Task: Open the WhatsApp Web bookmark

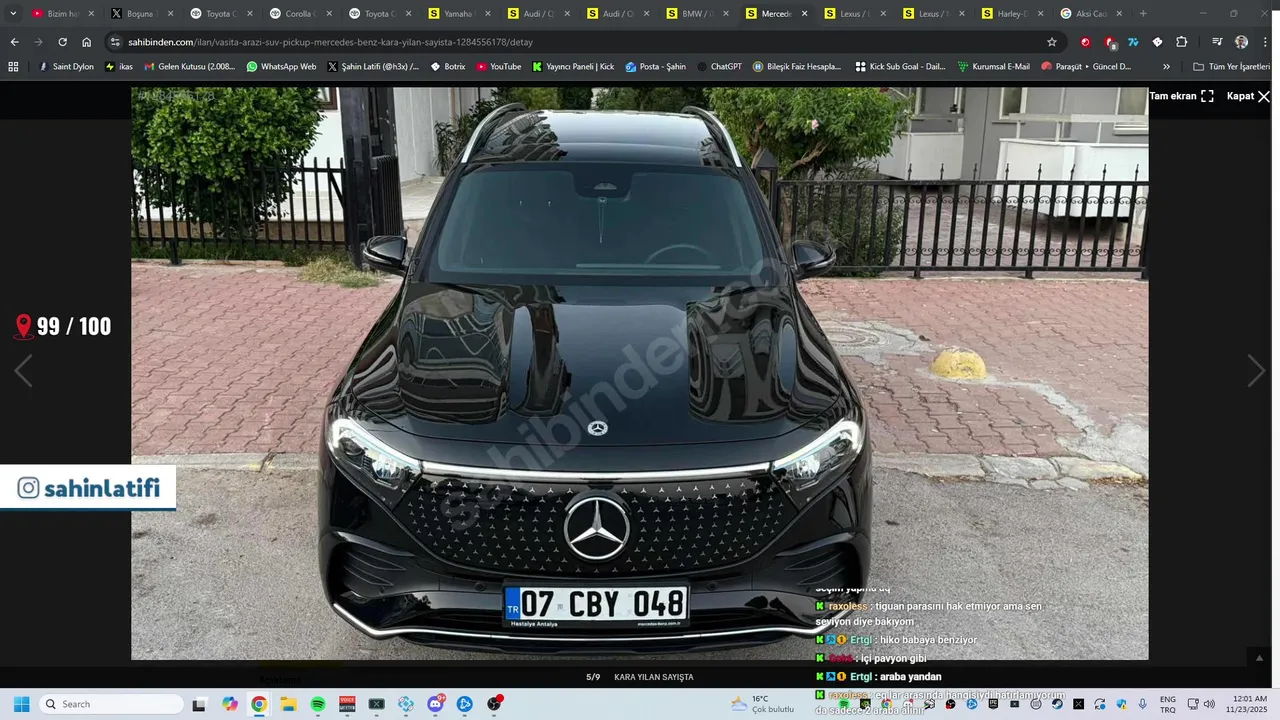Action: point(281,66)
